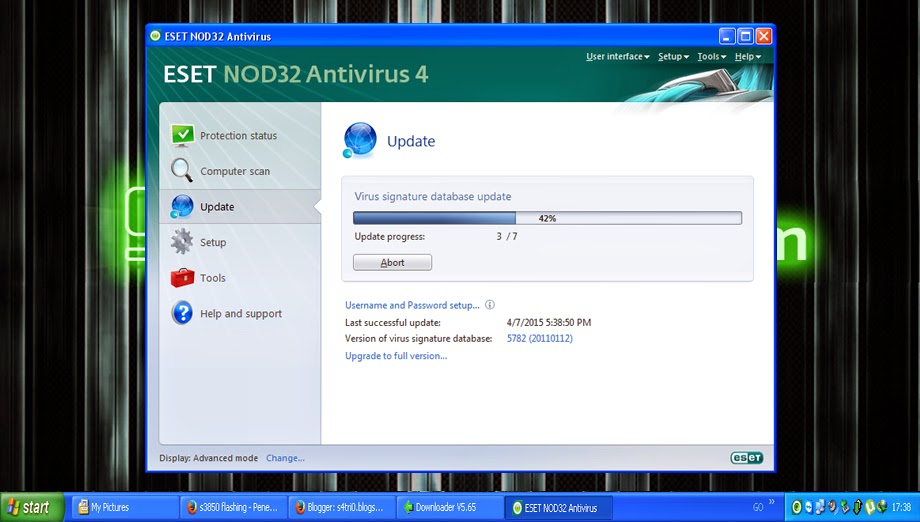The image size is (920, 522).
Task: Click the Windows start button
Action: point(32,507)
